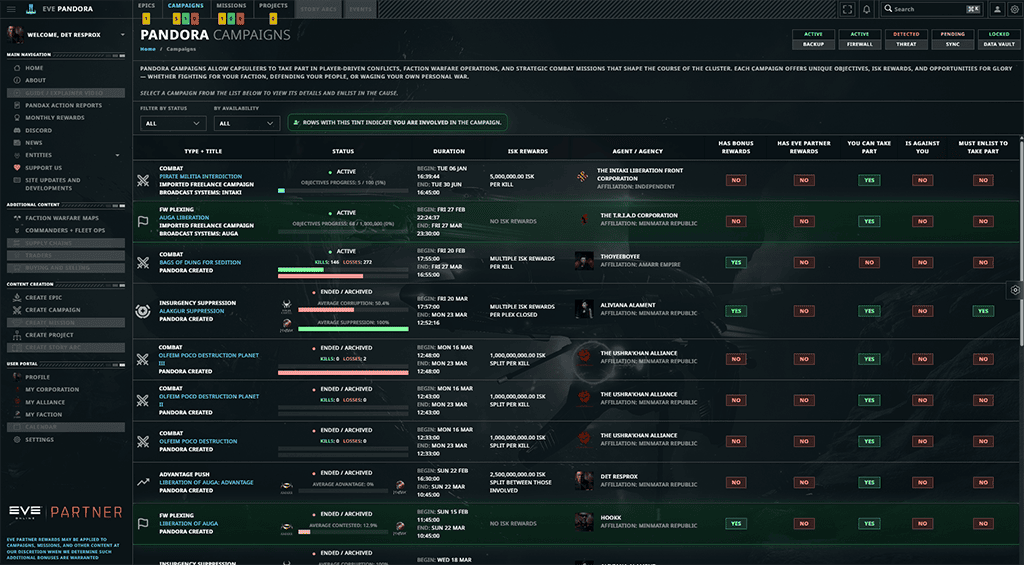Image resolution: width=1024 pixels, height=565 pixels.
Task: Open the Filter By Status dropdown
Action: point(173,123)
